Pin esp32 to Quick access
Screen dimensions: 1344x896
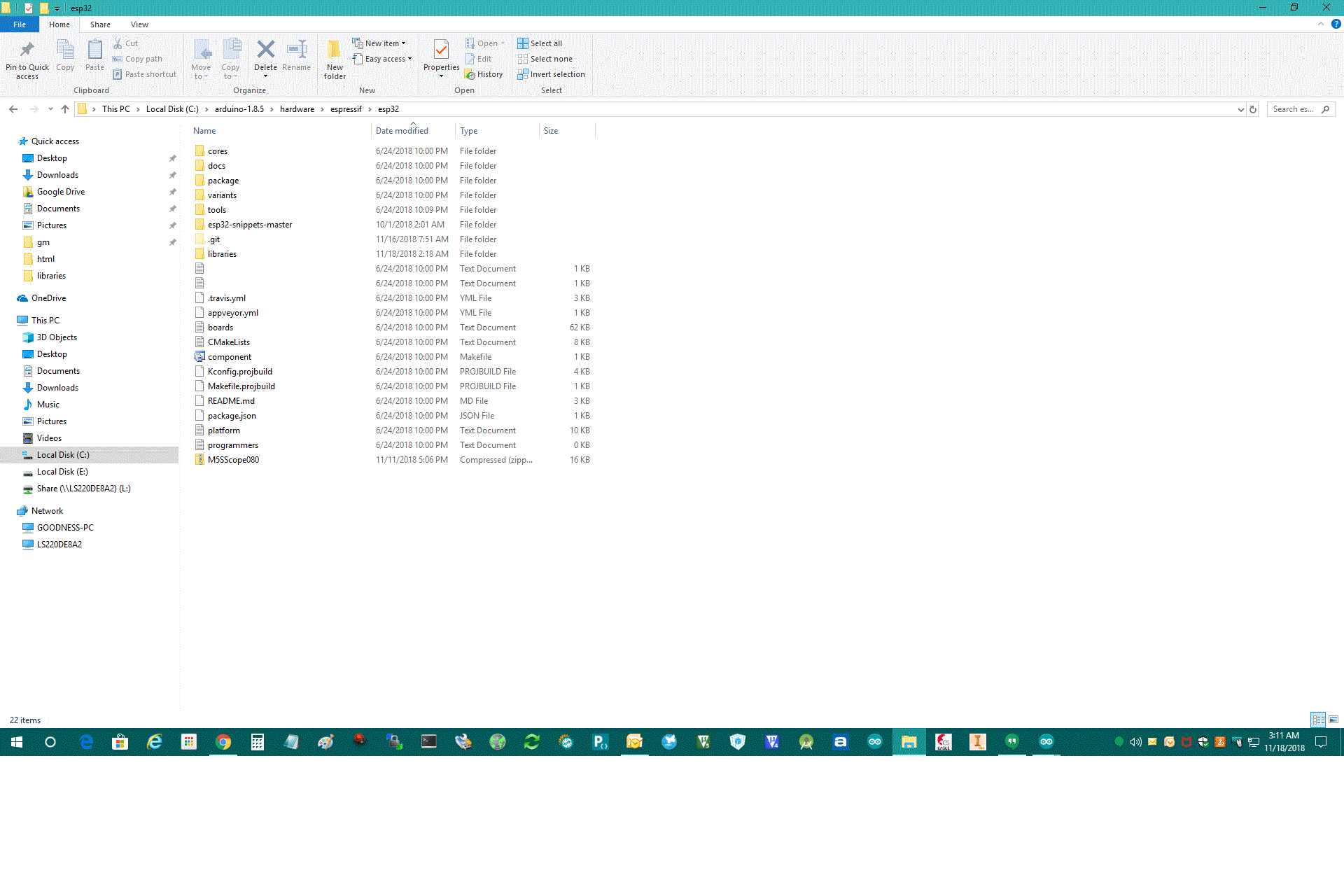[27, 59]
